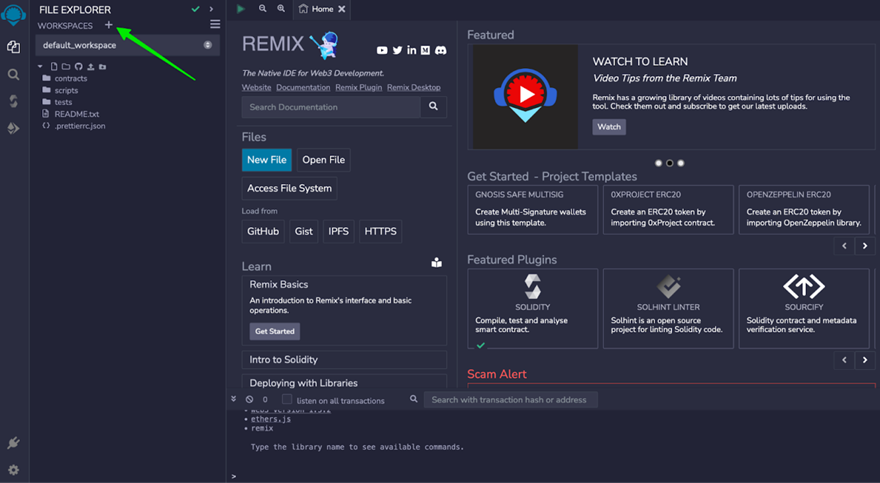Click the create new folder icon in explorer
Screen dimensions: 880x483
(x=66, y=66)
